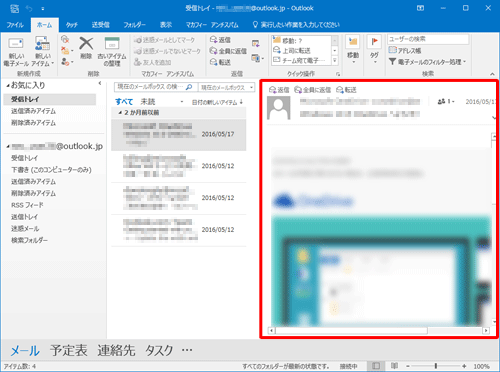The image size is (500, 372).
Task: Open ribbon display options in the title bar
Action: point(421,8)
